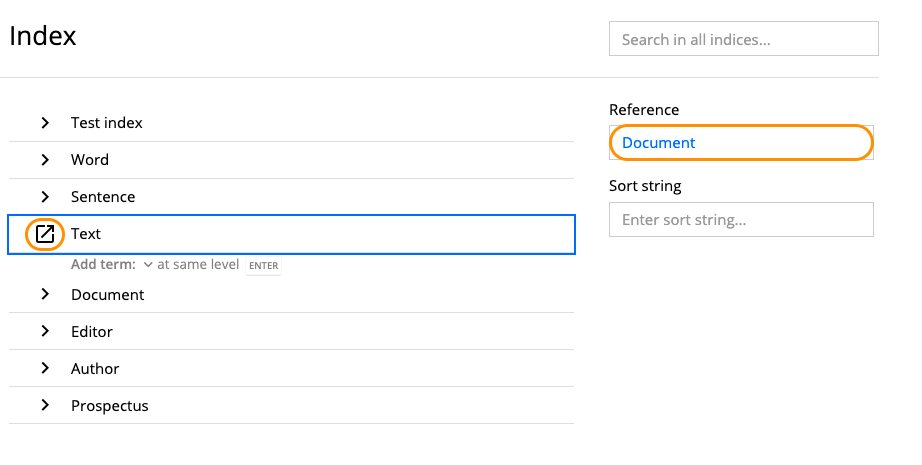Click the 'Search in all indices' field
This screenshot has height=465, width=922.
(743, 39)
